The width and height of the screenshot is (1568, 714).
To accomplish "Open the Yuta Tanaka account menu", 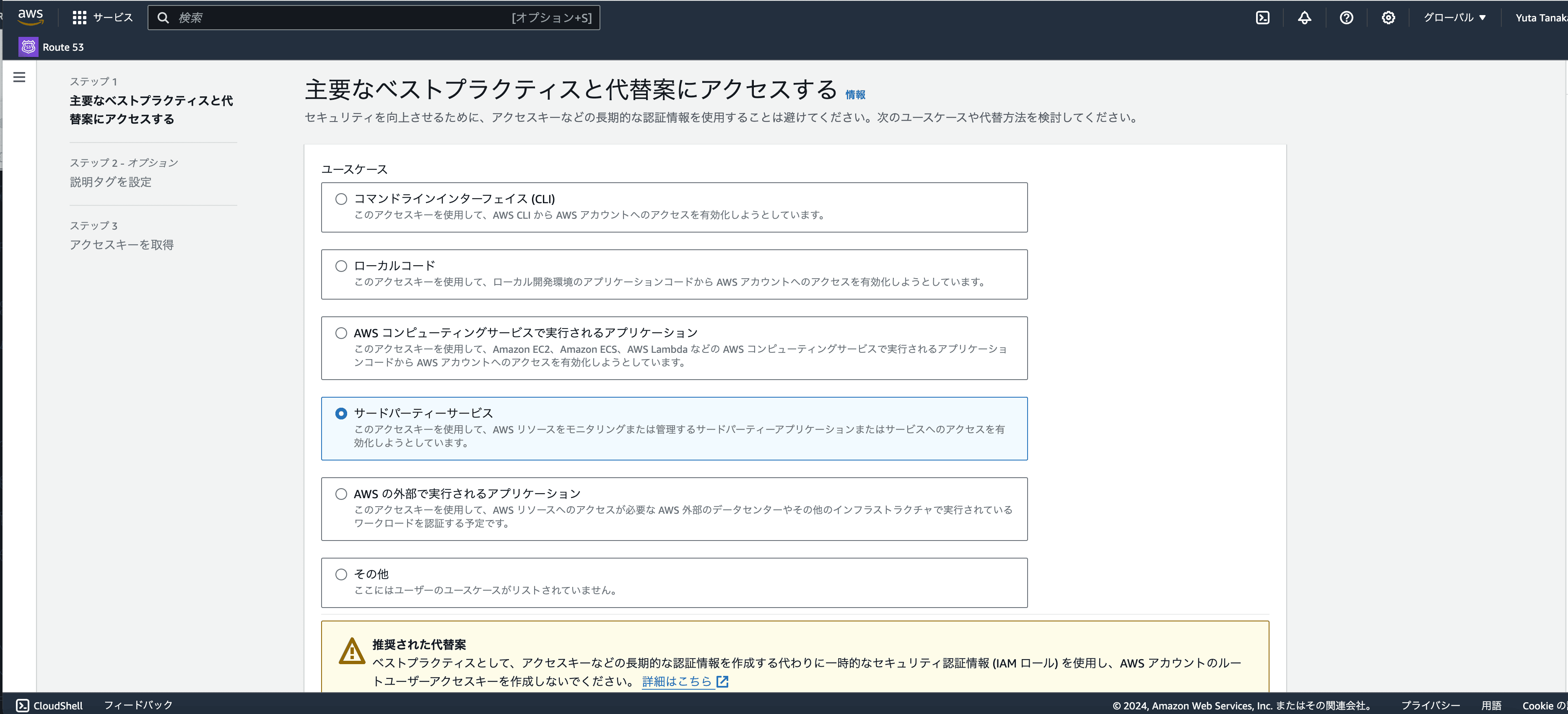I will click(1541, 18).
